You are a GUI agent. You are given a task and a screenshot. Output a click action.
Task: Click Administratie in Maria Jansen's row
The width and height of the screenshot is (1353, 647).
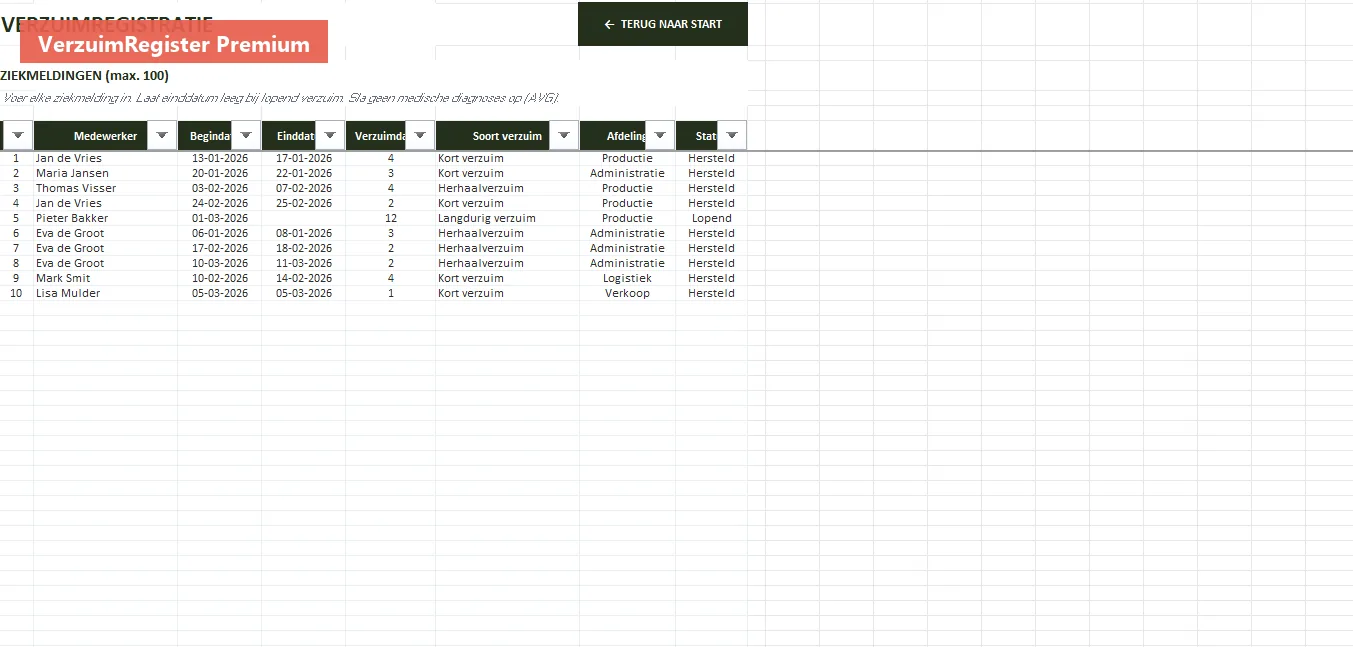[x=628, y=173]
